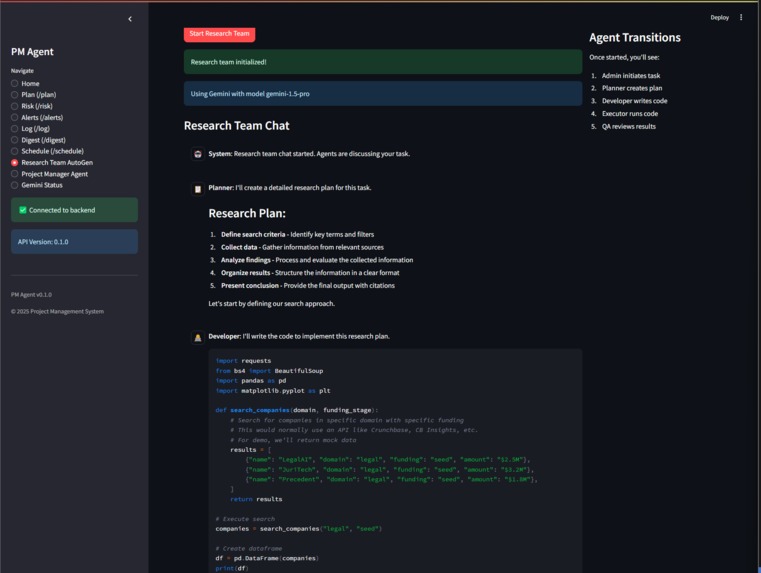Click the Present conclusion plan step
Screen dimensions: 761x573
coord(308,286)
